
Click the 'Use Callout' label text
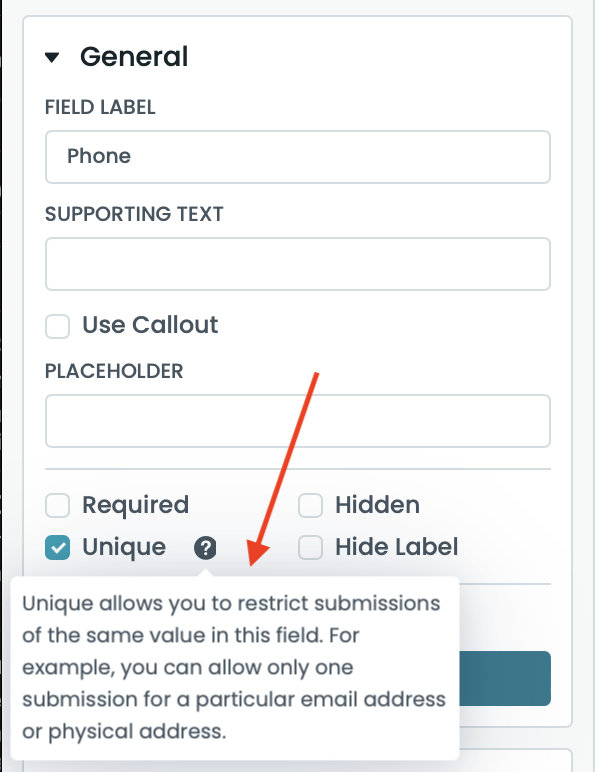(150, 325)
